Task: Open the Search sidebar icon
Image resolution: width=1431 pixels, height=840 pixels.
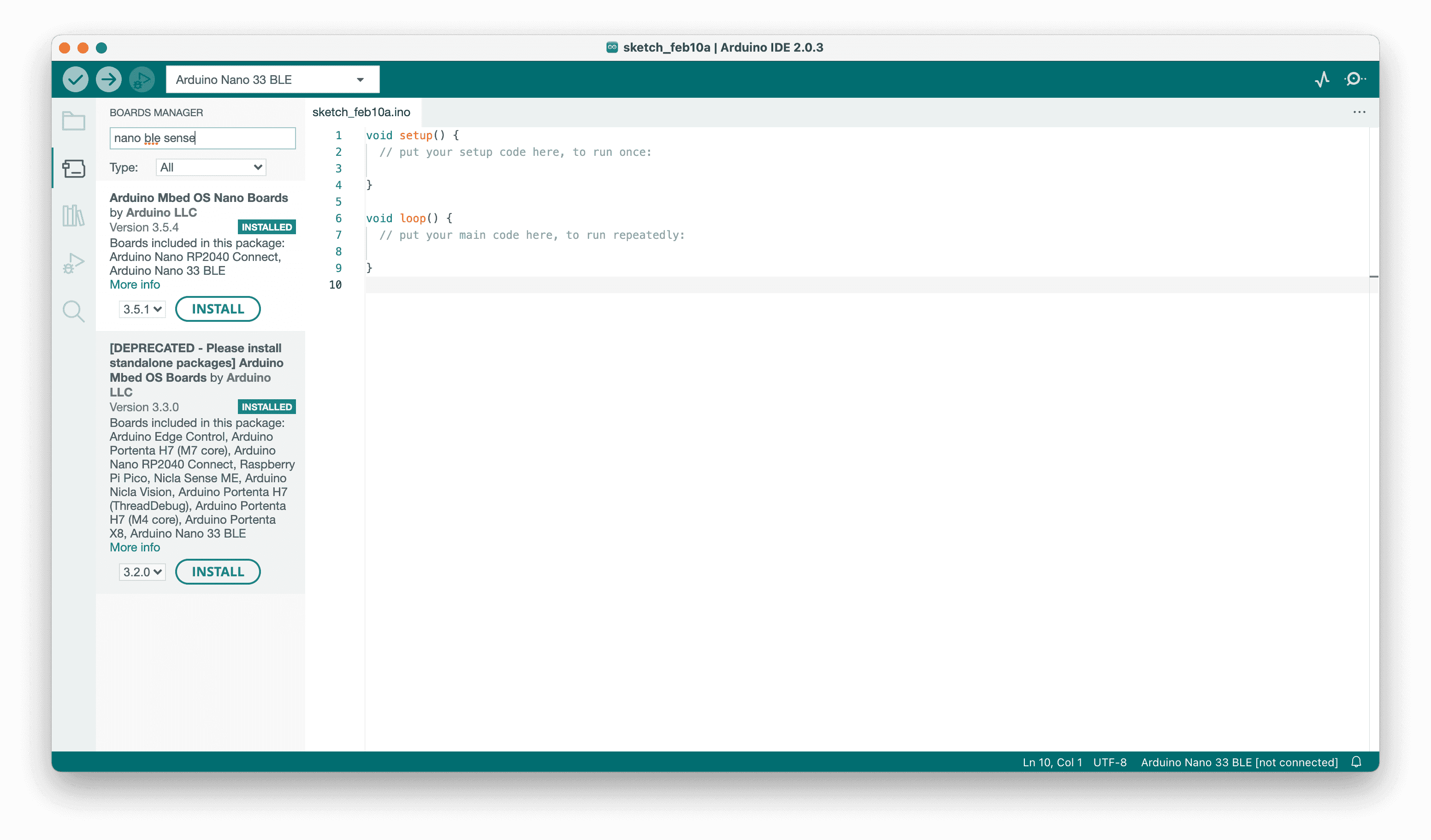Action: tap(74, 311)
